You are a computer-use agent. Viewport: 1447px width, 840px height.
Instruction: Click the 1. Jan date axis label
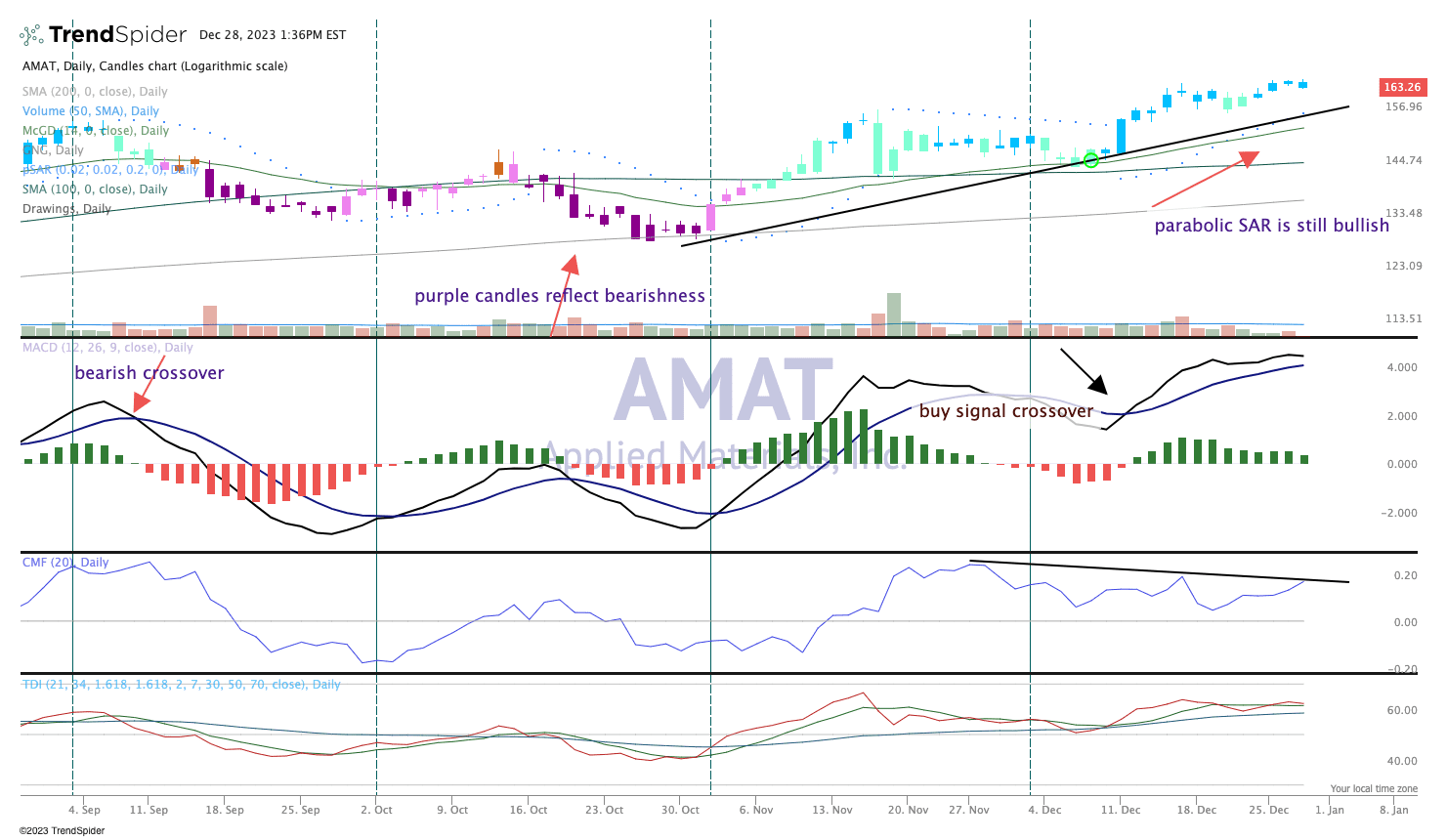coord(1329,810)
